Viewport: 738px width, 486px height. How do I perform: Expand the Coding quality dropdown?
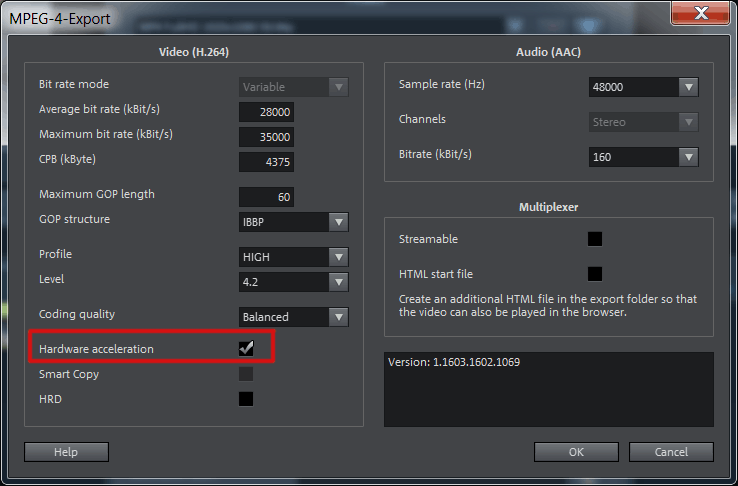tap(294, 317)
